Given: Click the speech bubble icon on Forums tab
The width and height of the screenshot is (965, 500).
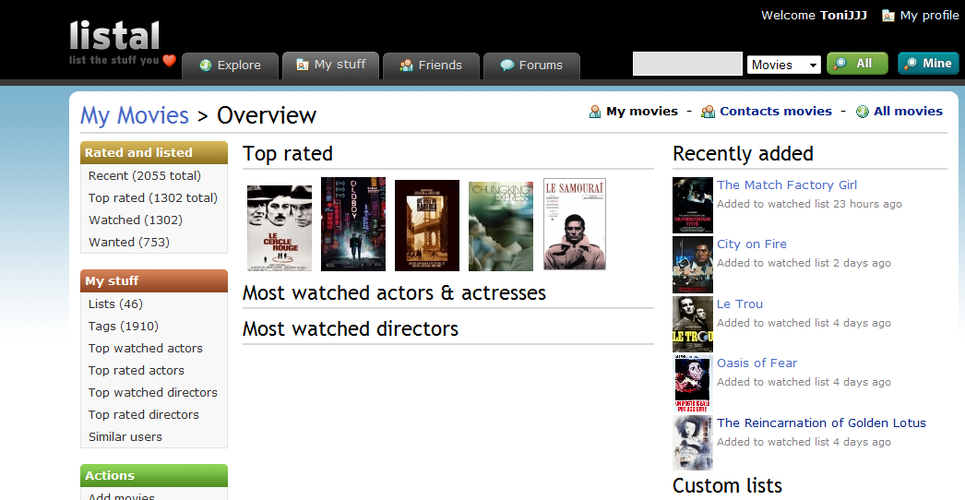Looking at the screenshot, I should [507, 65].
